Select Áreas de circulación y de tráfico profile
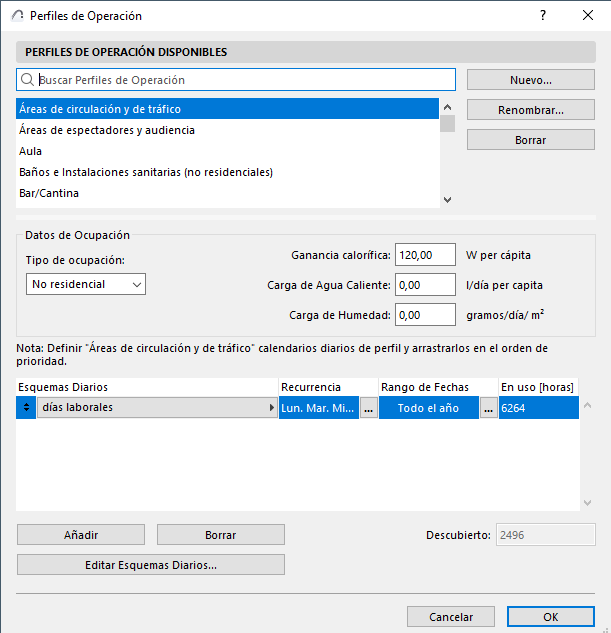611x633 pixels. click(x=227, y=109)
